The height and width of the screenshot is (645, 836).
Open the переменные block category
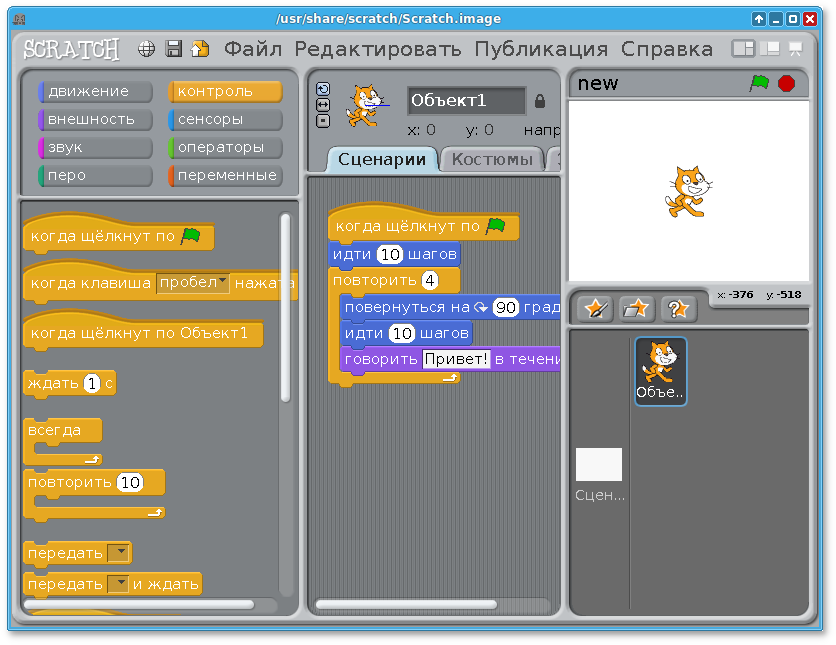pos(225,175)
